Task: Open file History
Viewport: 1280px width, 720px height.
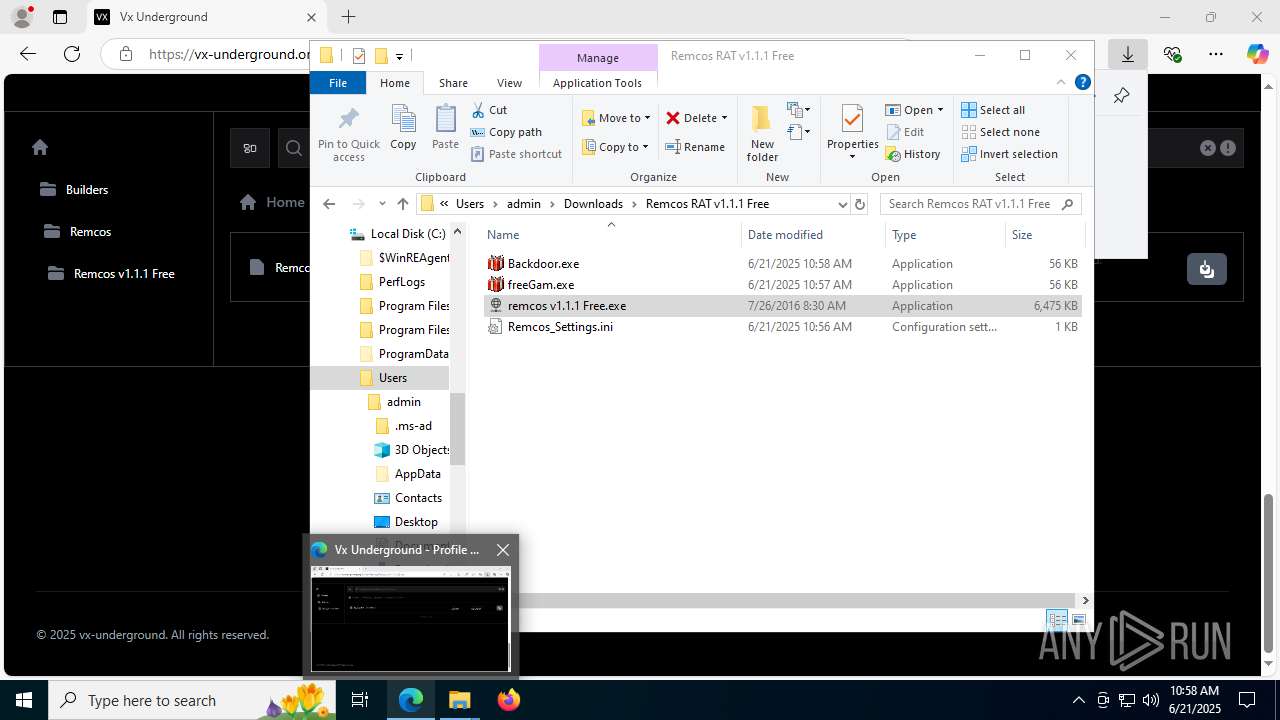Action: 913,154
